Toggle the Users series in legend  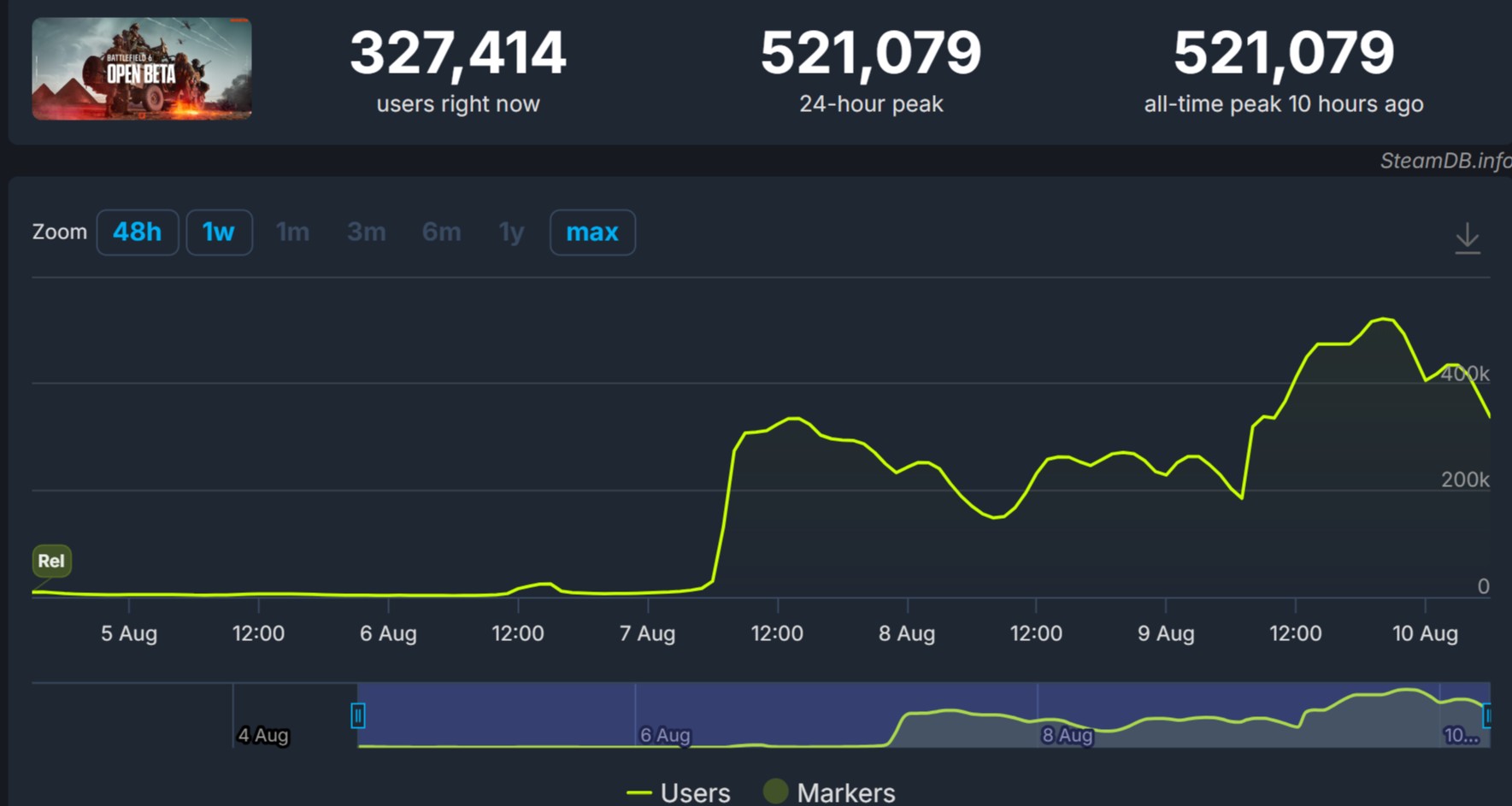point(680,792)
